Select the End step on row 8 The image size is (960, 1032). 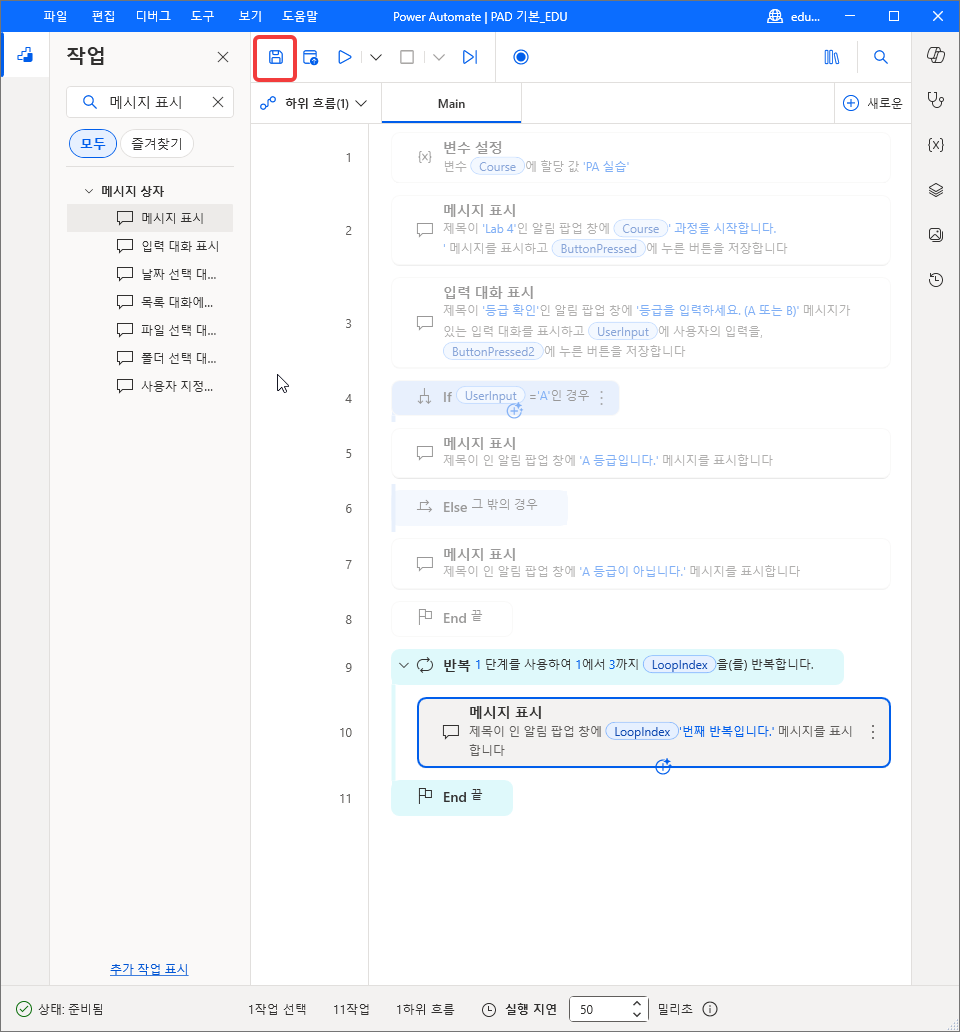point(451,618)
